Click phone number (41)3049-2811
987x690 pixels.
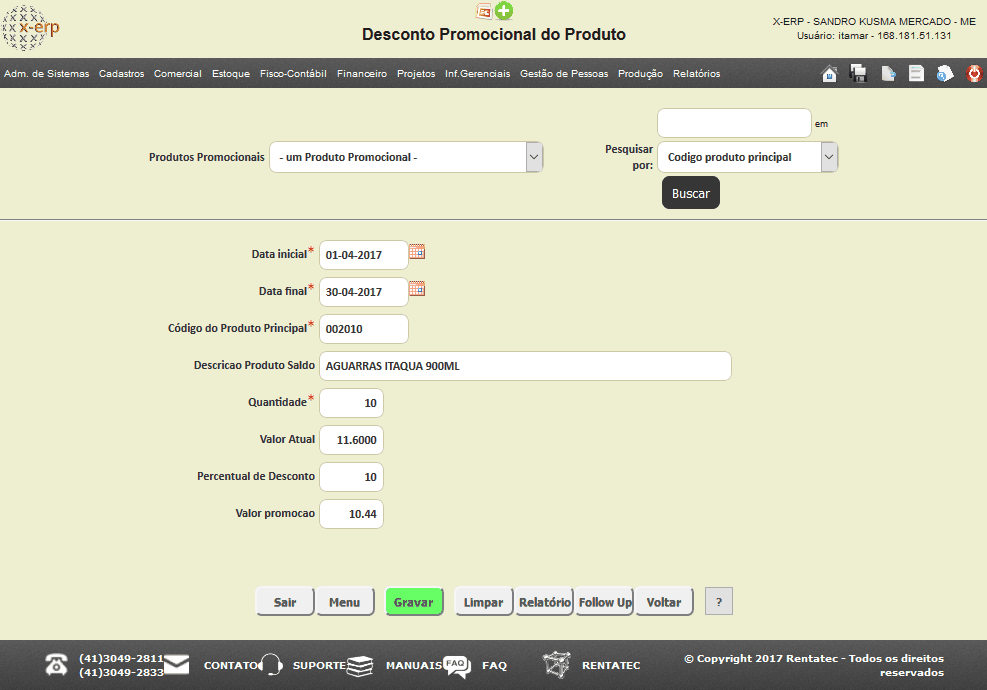(x=121, y=659)
